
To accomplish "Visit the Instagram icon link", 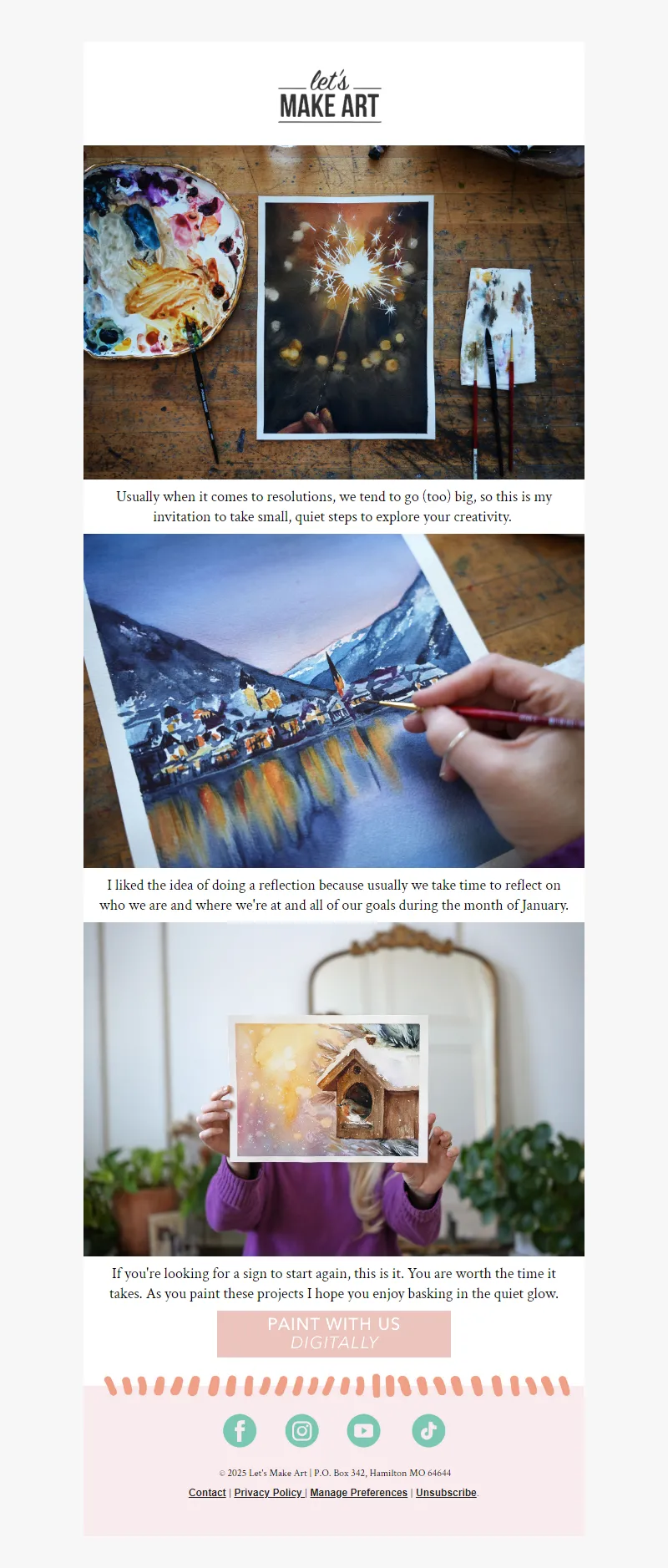I will tap(302, 1430).
